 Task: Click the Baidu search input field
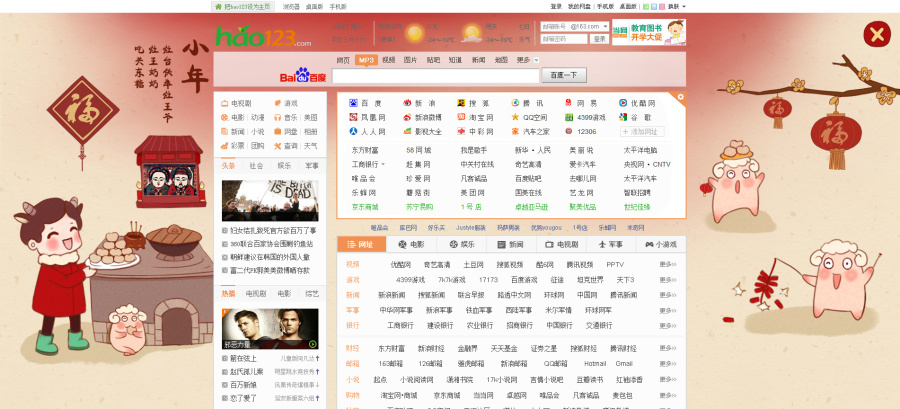436,76
